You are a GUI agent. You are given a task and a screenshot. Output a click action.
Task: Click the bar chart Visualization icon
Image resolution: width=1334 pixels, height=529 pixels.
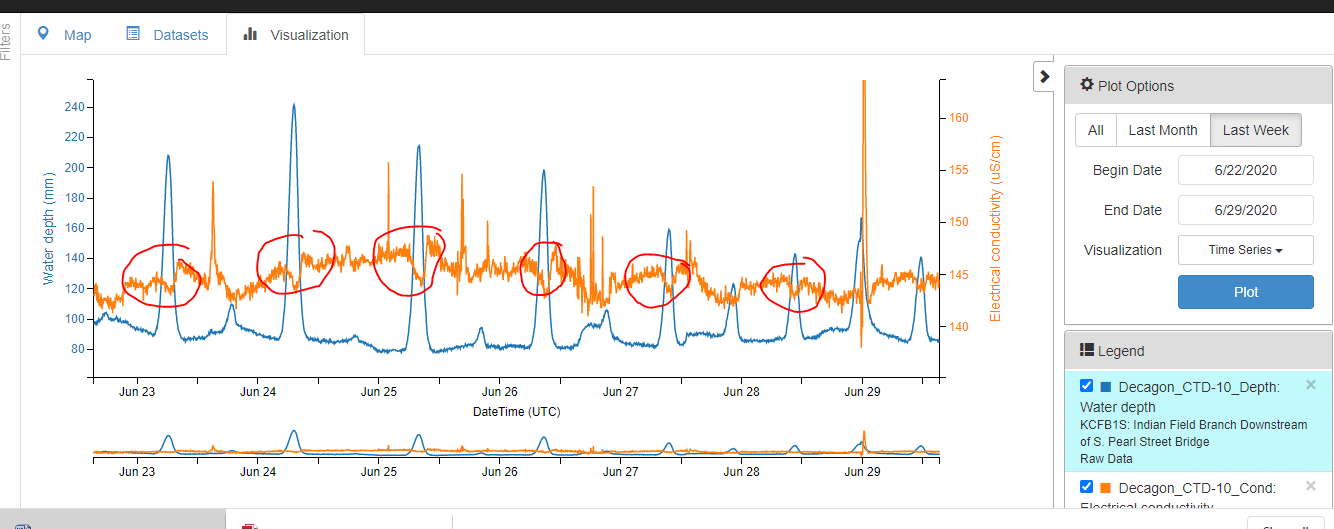click(x=250, y=35)
